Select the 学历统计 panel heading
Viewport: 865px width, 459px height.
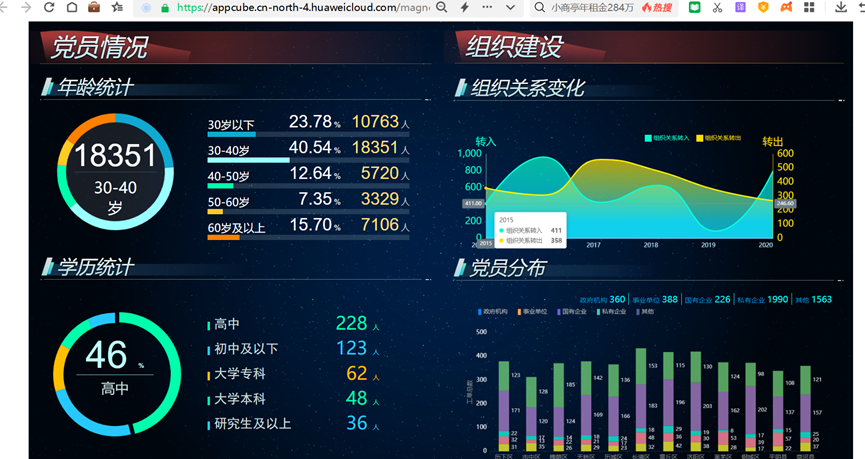pos(95,268)
